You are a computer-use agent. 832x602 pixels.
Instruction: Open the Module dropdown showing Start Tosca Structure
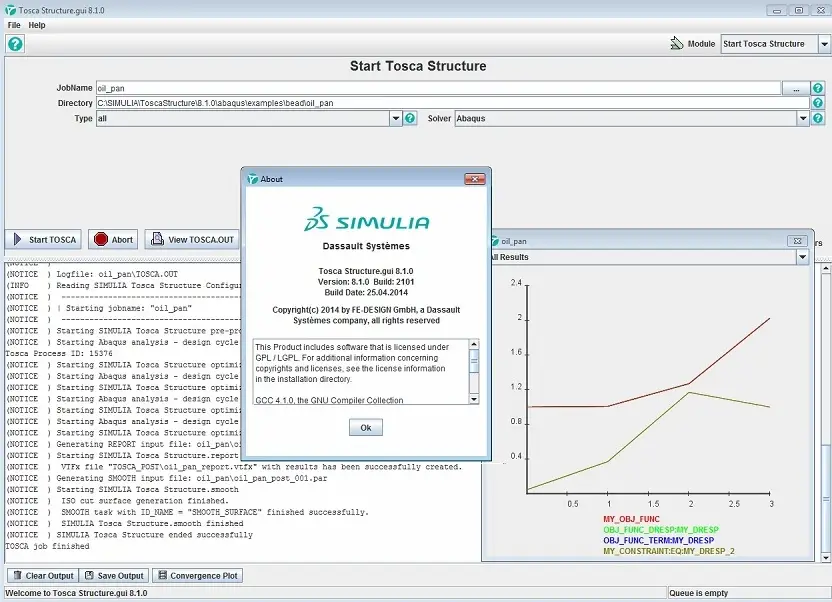tap(775, 44)
